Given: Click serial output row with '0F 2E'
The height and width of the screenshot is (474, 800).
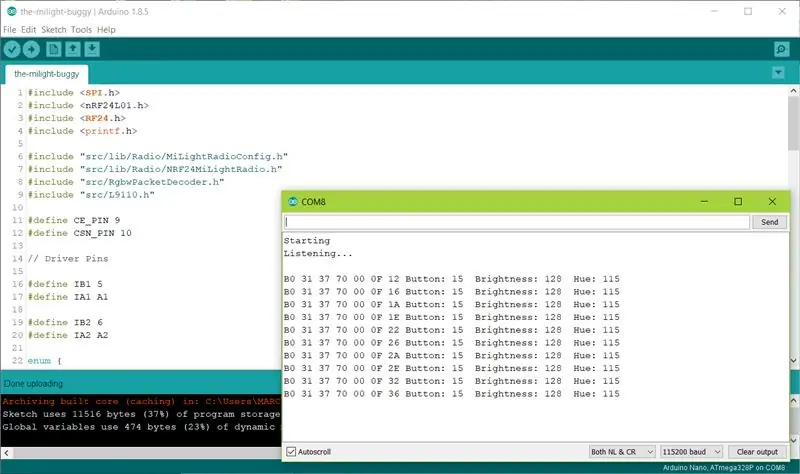Looking at the screenshot, I should point(452,368).
